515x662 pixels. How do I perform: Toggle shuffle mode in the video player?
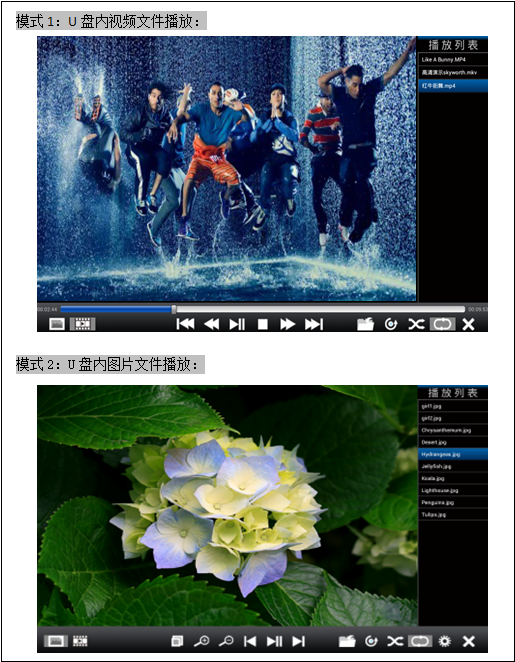pyautogui.click(x=416, y=324)
